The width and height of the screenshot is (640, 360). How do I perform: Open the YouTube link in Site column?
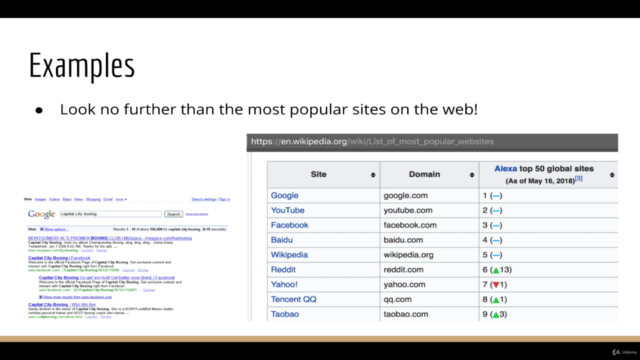[287, 210]
